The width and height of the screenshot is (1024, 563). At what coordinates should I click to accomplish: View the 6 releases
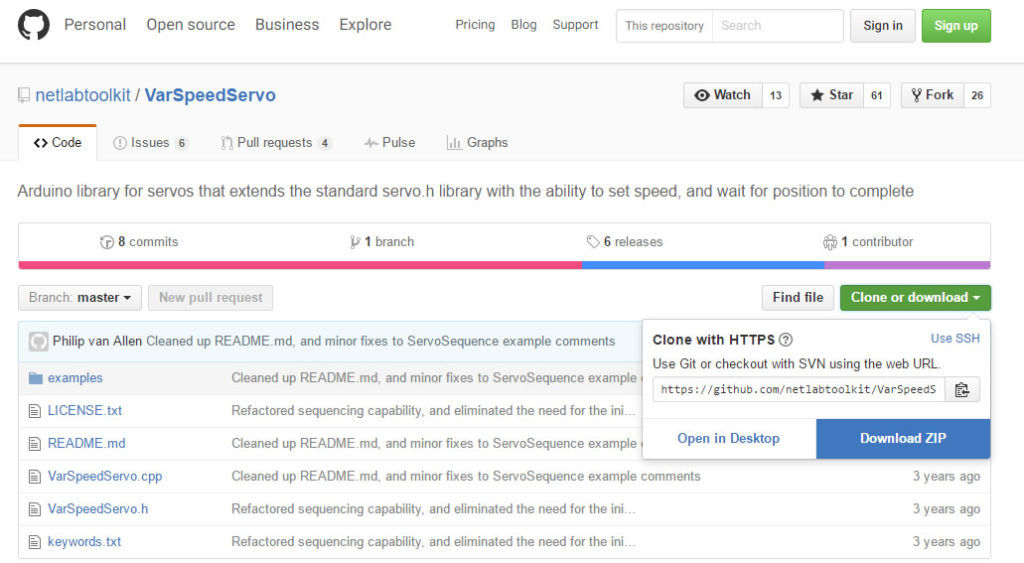(x=625, y=242)
